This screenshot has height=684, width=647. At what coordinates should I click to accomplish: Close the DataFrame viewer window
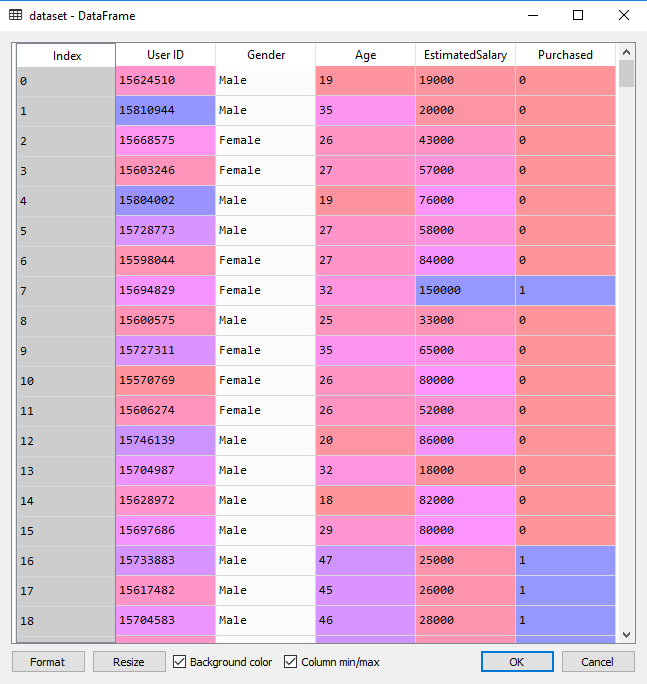623,16
